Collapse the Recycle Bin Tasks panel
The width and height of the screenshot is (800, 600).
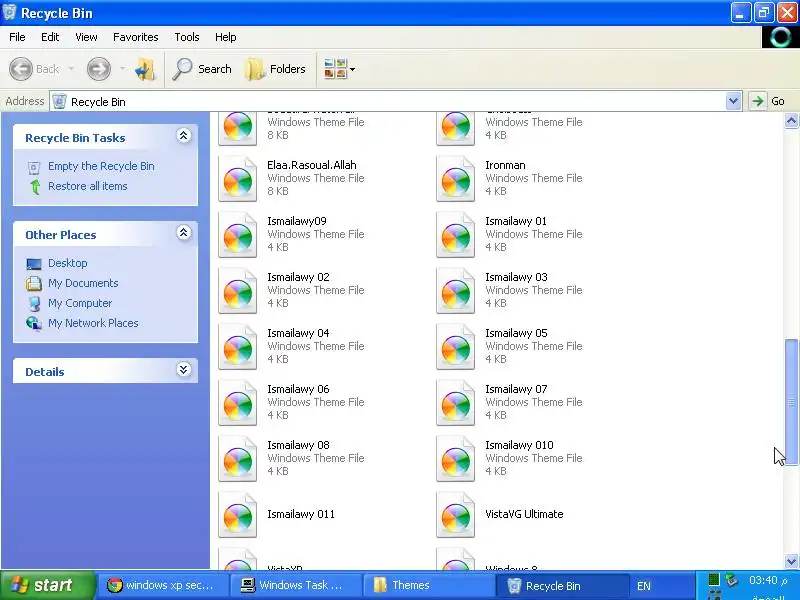point(184,136)
